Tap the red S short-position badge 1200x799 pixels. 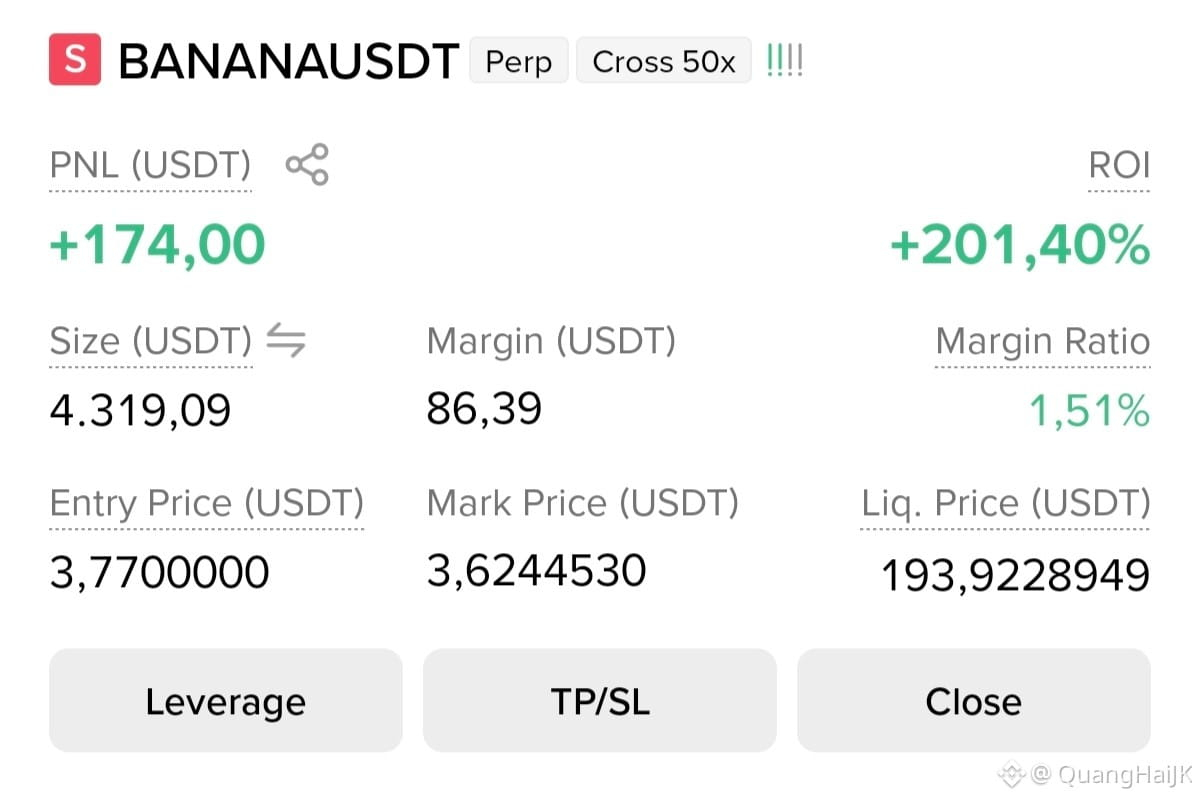click(x=75, y=60)
